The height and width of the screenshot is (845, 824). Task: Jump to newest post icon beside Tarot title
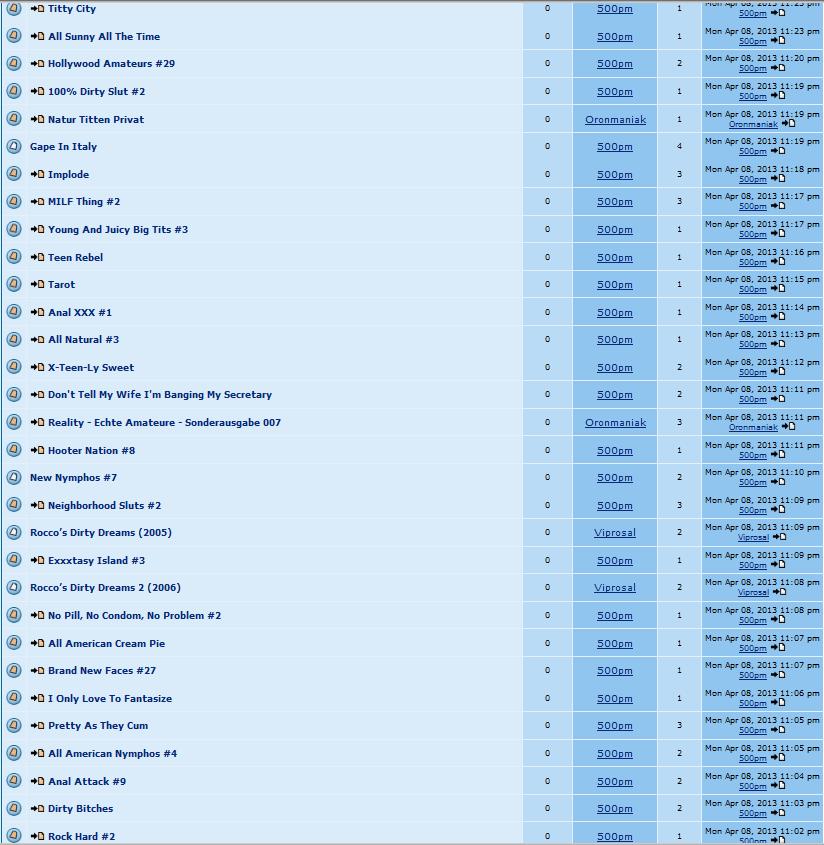(x=37, y=284)
